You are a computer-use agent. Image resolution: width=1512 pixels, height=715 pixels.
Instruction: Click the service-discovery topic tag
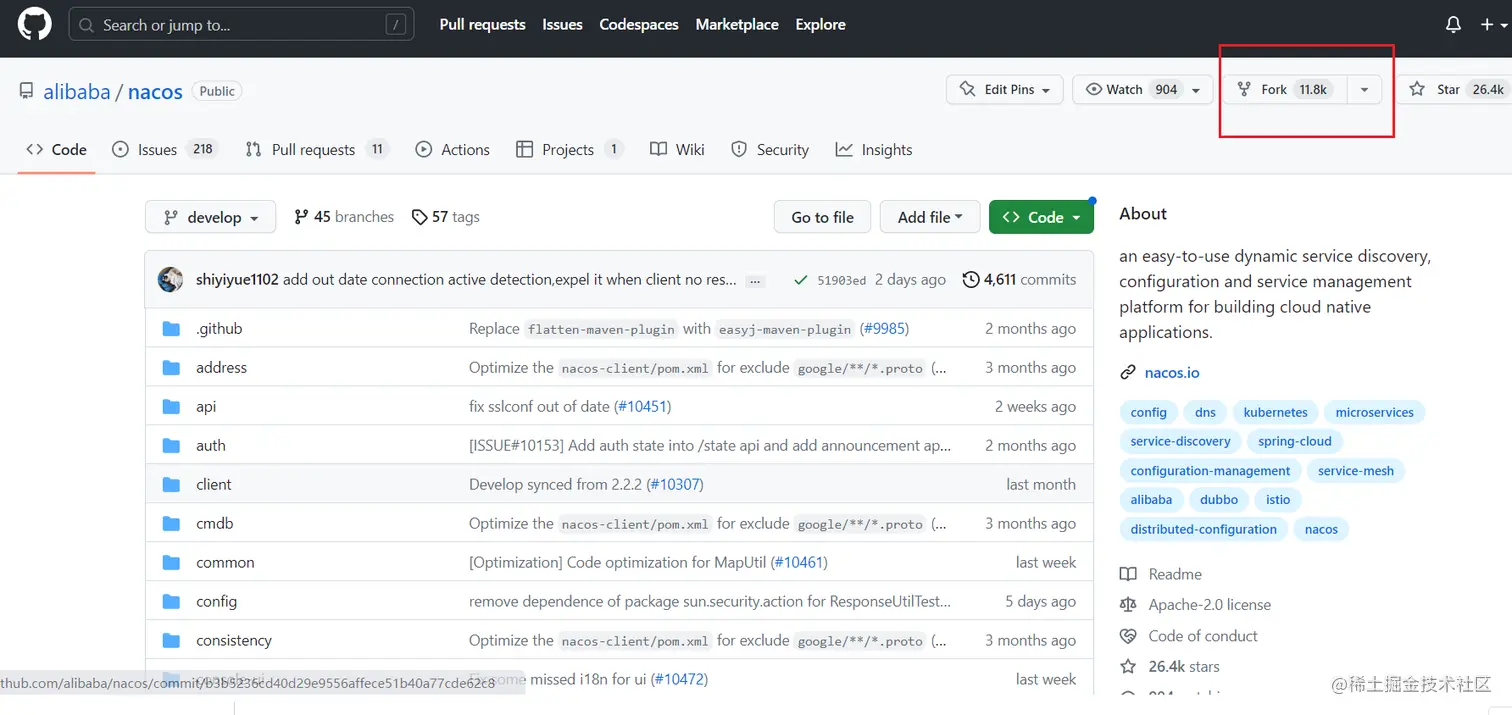click(x=1180, y=441)
